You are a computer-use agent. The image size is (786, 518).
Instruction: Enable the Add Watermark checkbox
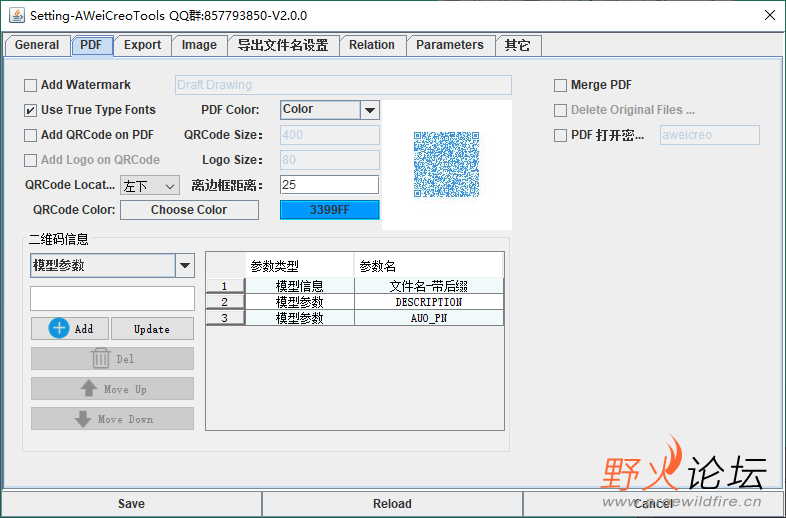click(31, 85)
